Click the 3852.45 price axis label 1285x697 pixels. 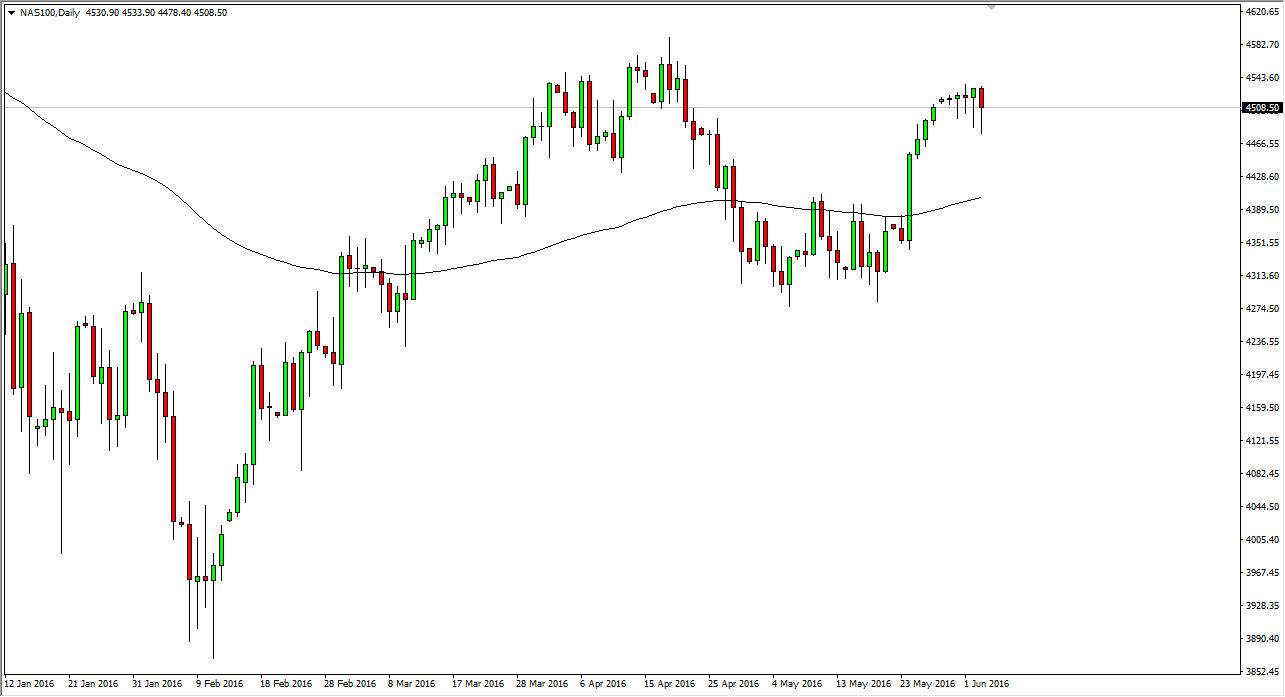tap(1261, 672)
